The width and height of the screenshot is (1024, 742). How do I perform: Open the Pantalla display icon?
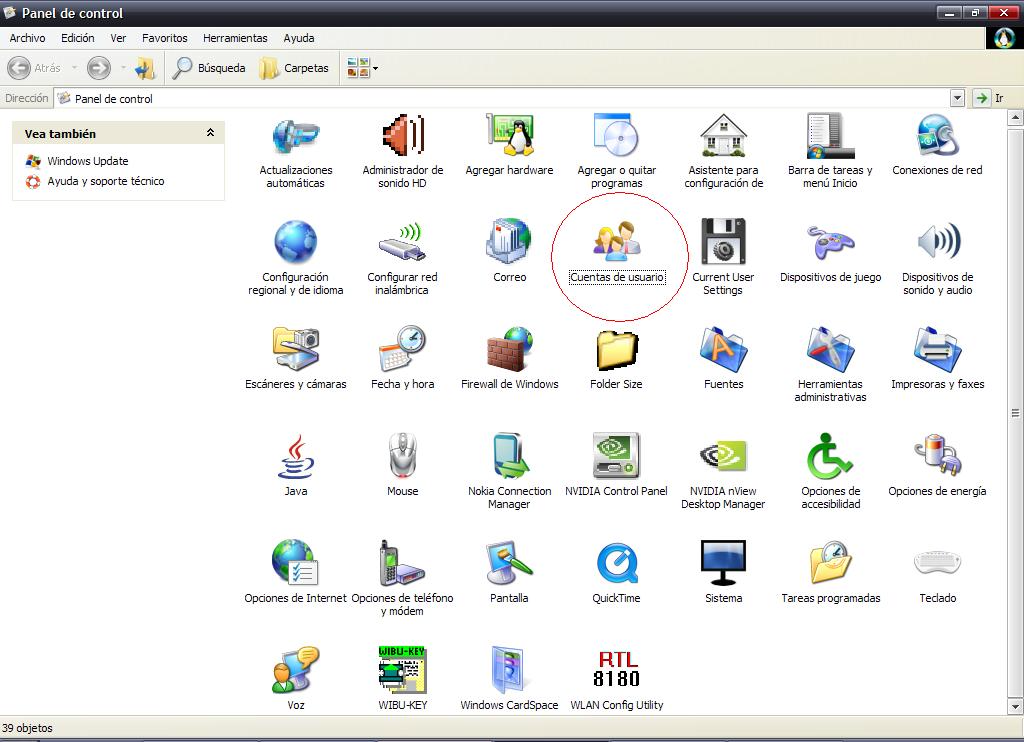pos(509,562)
